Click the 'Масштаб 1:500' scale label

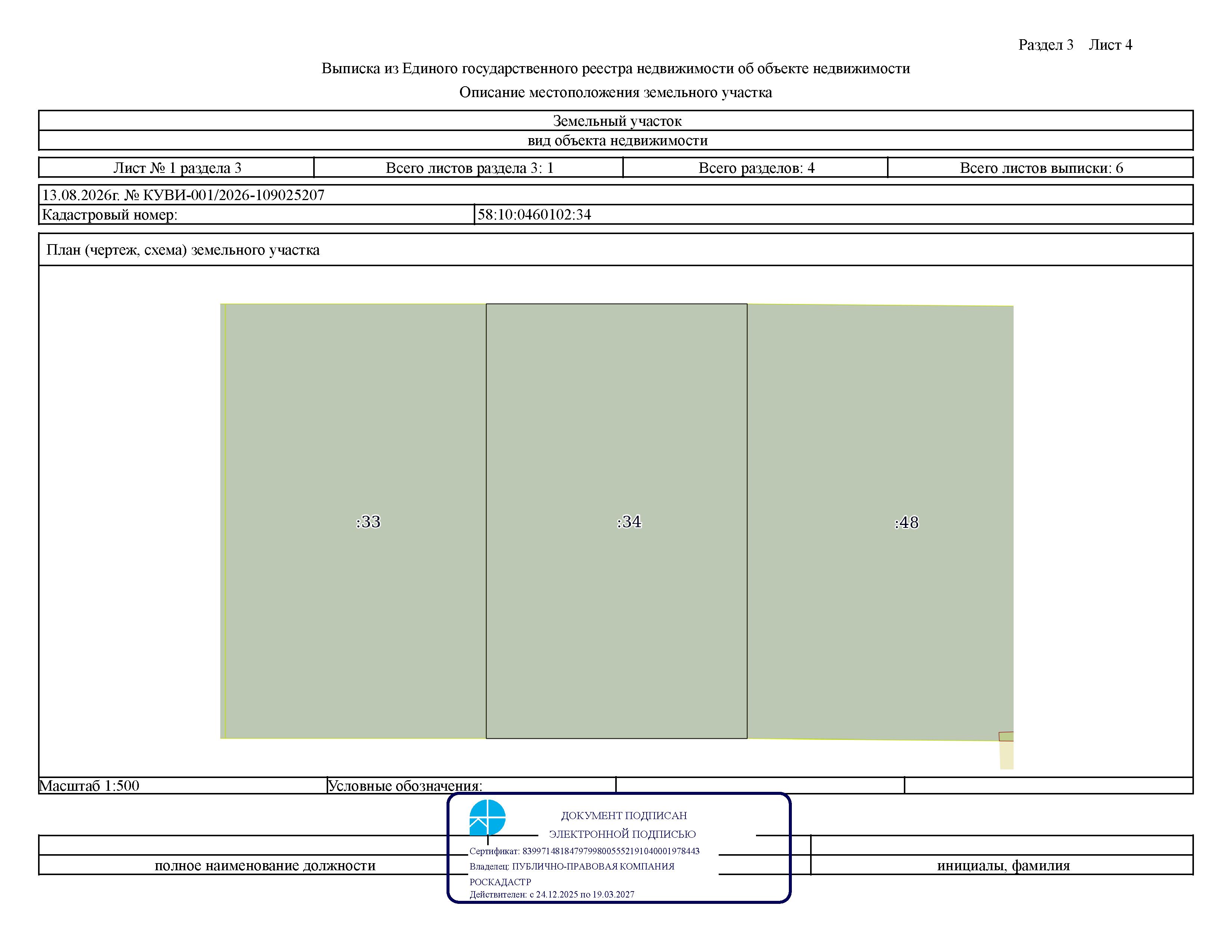(x=89, y=785)
